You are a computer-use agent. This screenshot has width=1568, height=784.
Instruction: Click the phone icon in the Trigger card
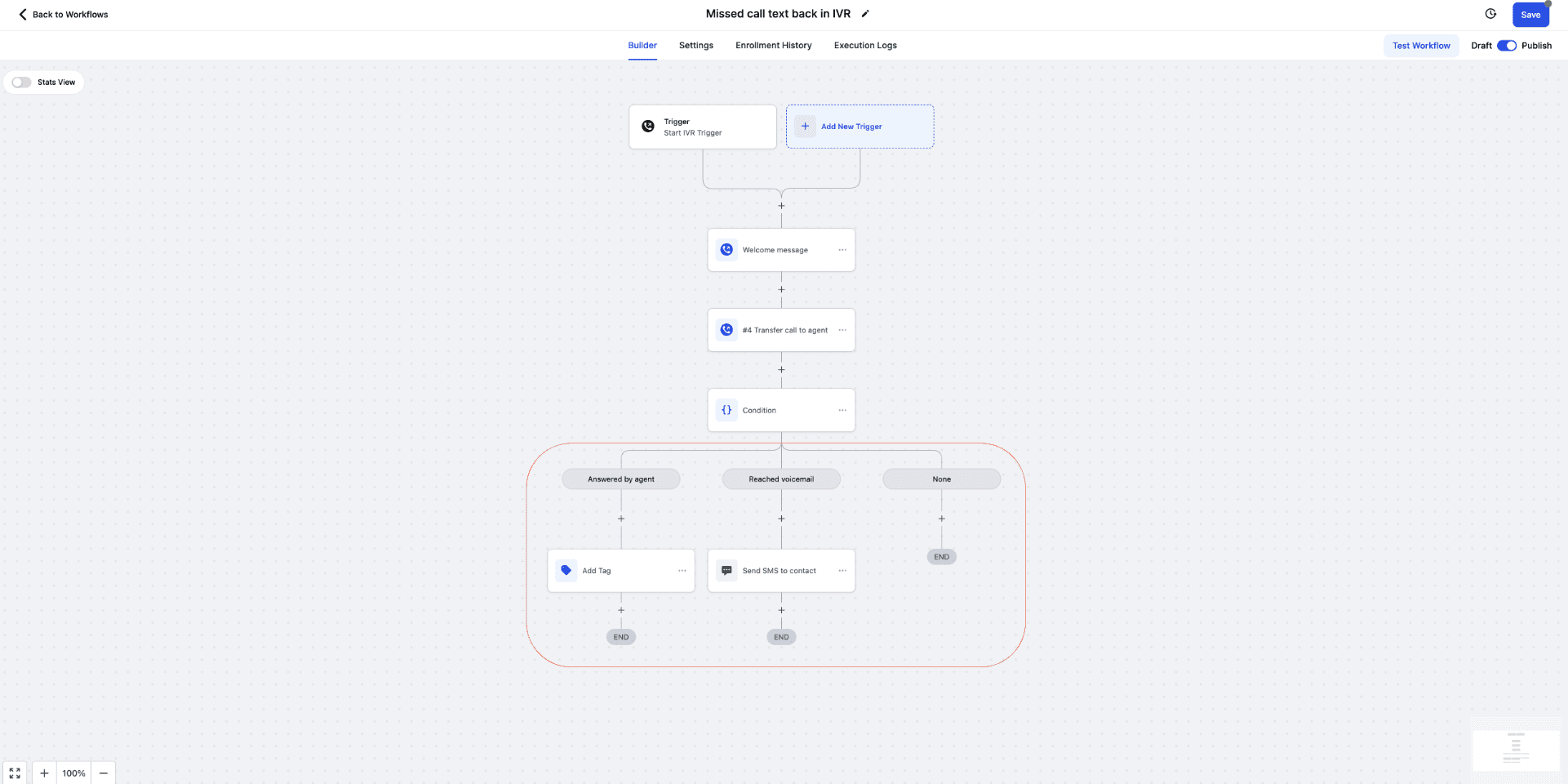(648, 127)
